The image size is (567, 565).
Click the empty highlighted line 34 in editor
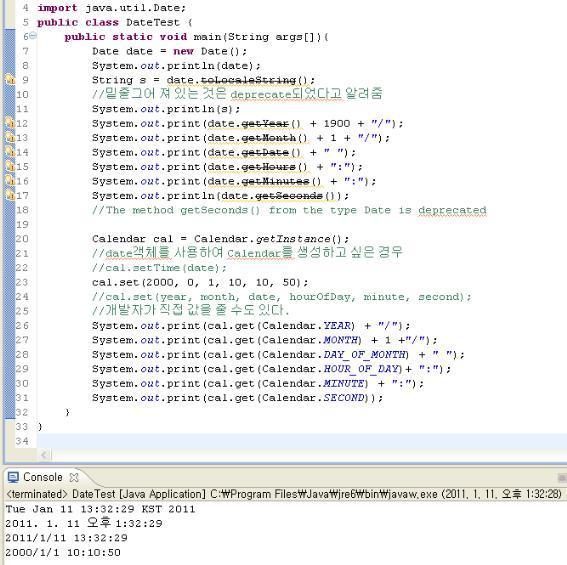coord(302,441)
